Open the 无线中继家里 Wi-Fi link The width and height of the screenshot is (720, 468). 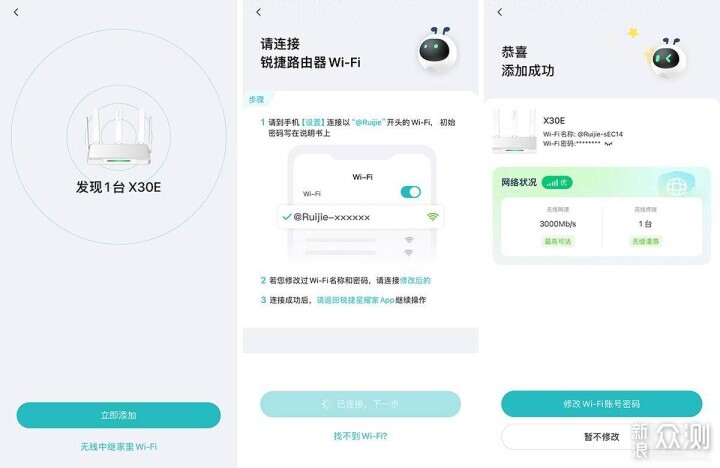click(x=118, y=446)
